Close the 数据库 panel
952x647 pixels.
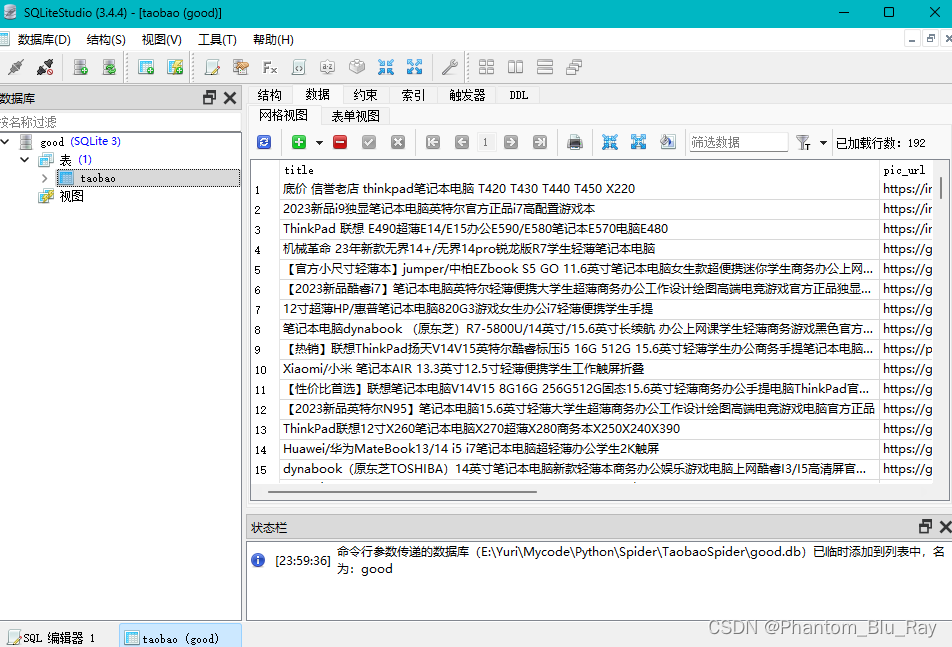point(230,98)
